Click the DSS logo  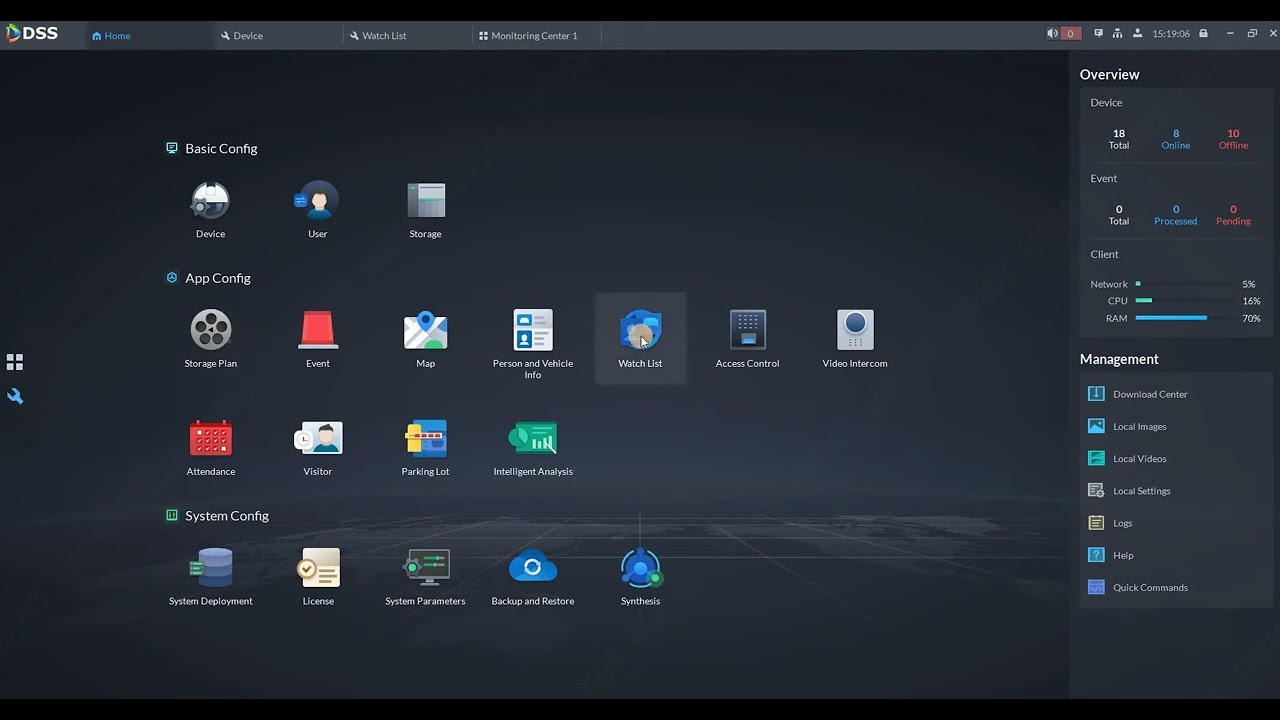click(32, 33)
